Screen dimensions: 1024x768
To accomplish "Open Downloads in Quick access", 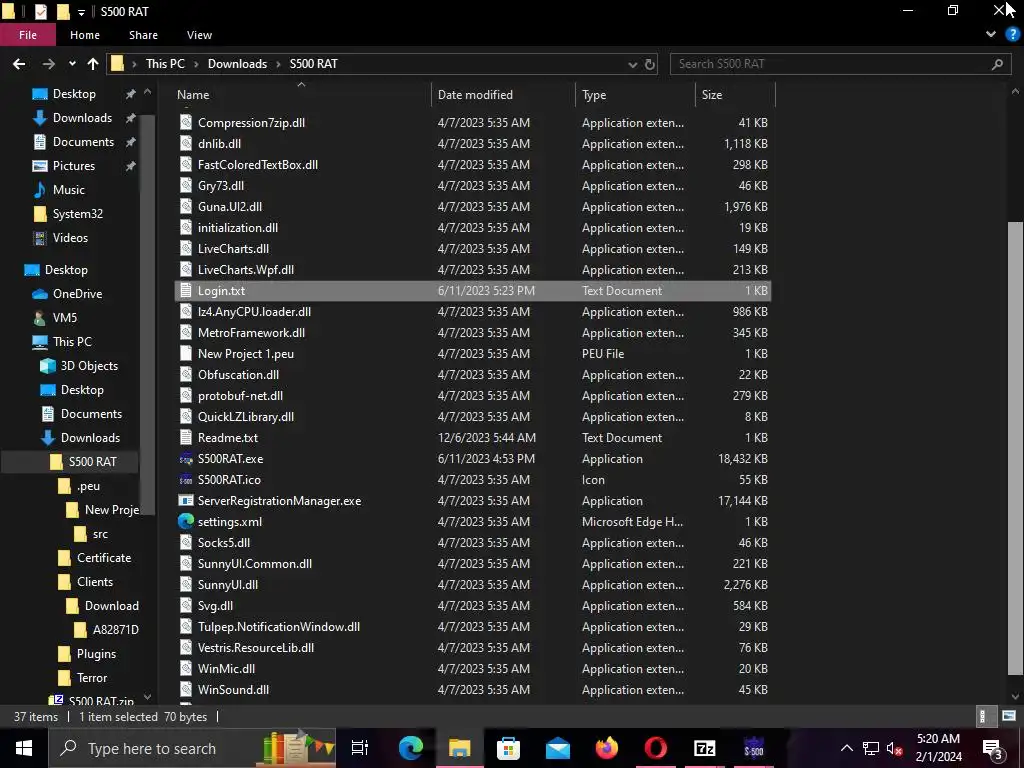I will (x=82, y=118).
